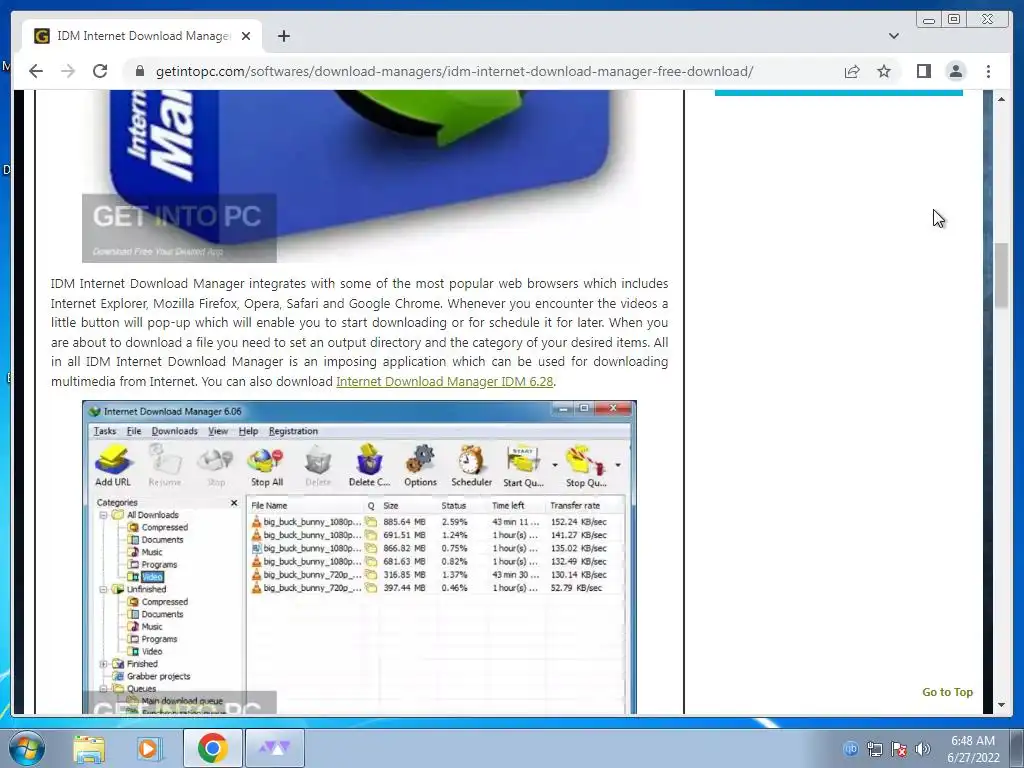Open Windows Explorer from the taskbar
Image resolution: width=1024 pixels, height=768 pixels.
coord(89,748)
